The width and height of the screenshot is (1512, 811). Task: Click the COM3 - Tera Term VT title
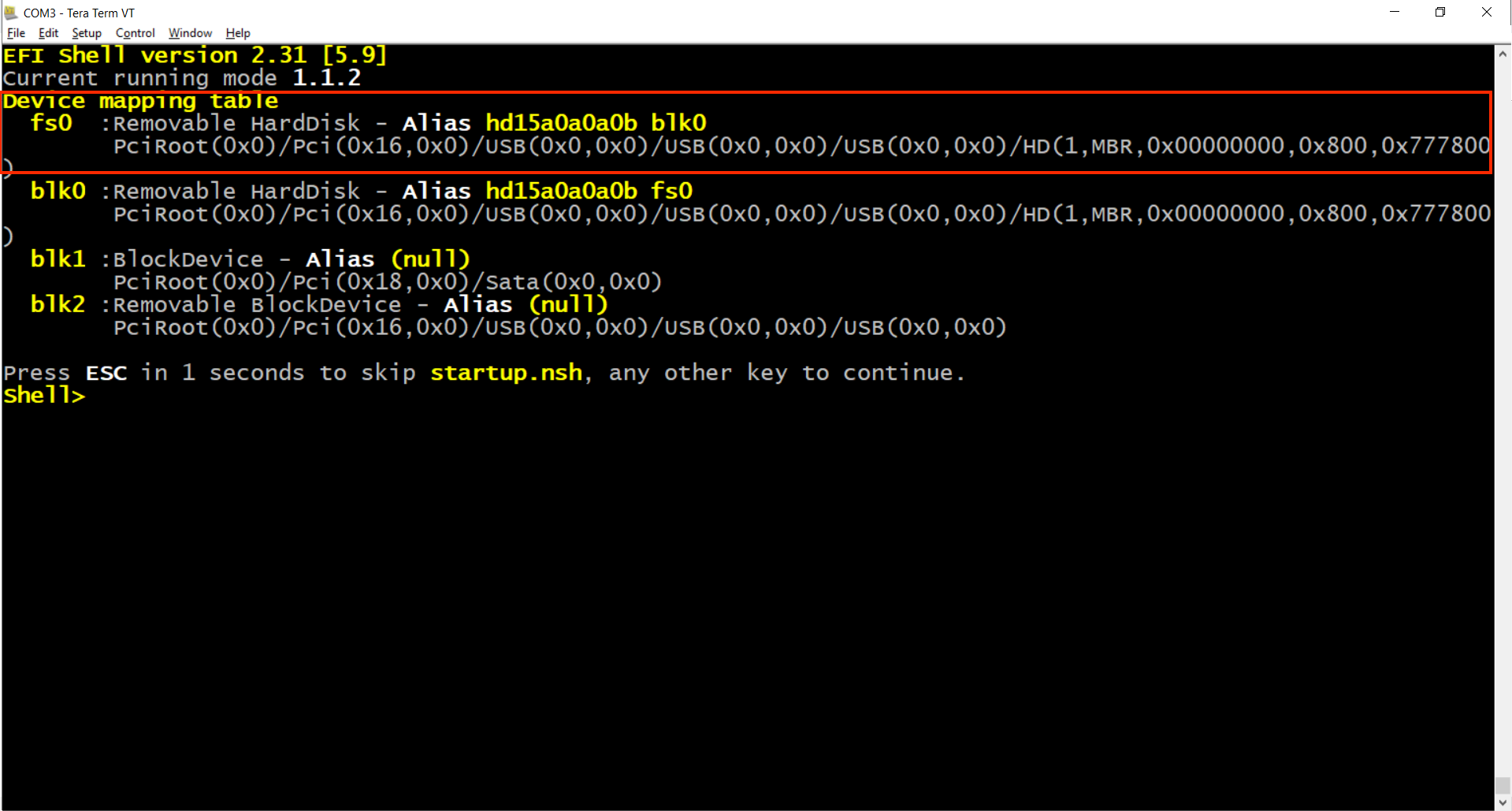pyautogui.click(x=79, y=13)
